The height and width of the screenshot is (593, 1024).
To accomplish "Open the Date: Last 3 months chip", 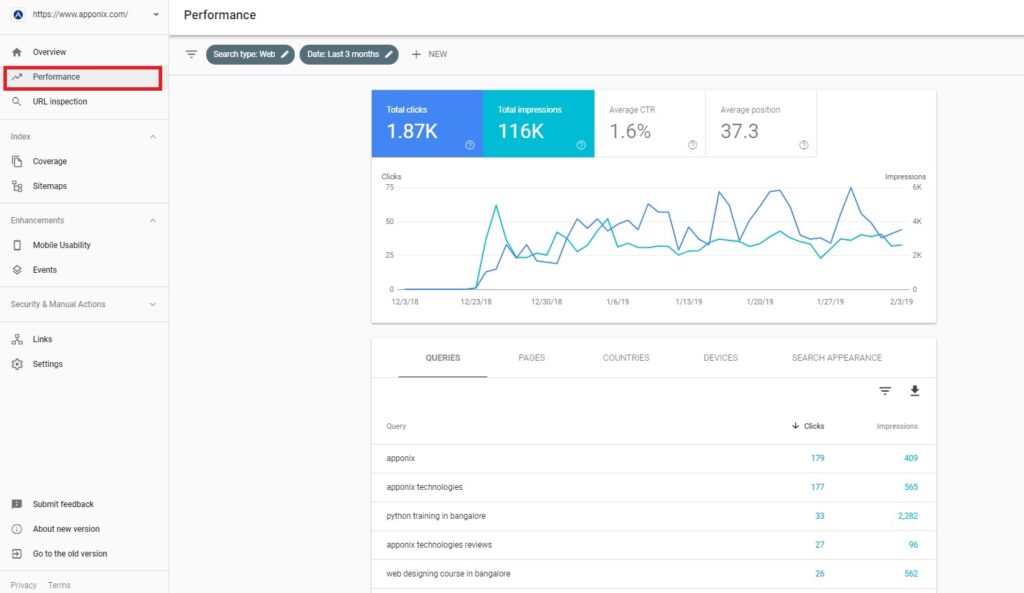I will click(349, 54).
